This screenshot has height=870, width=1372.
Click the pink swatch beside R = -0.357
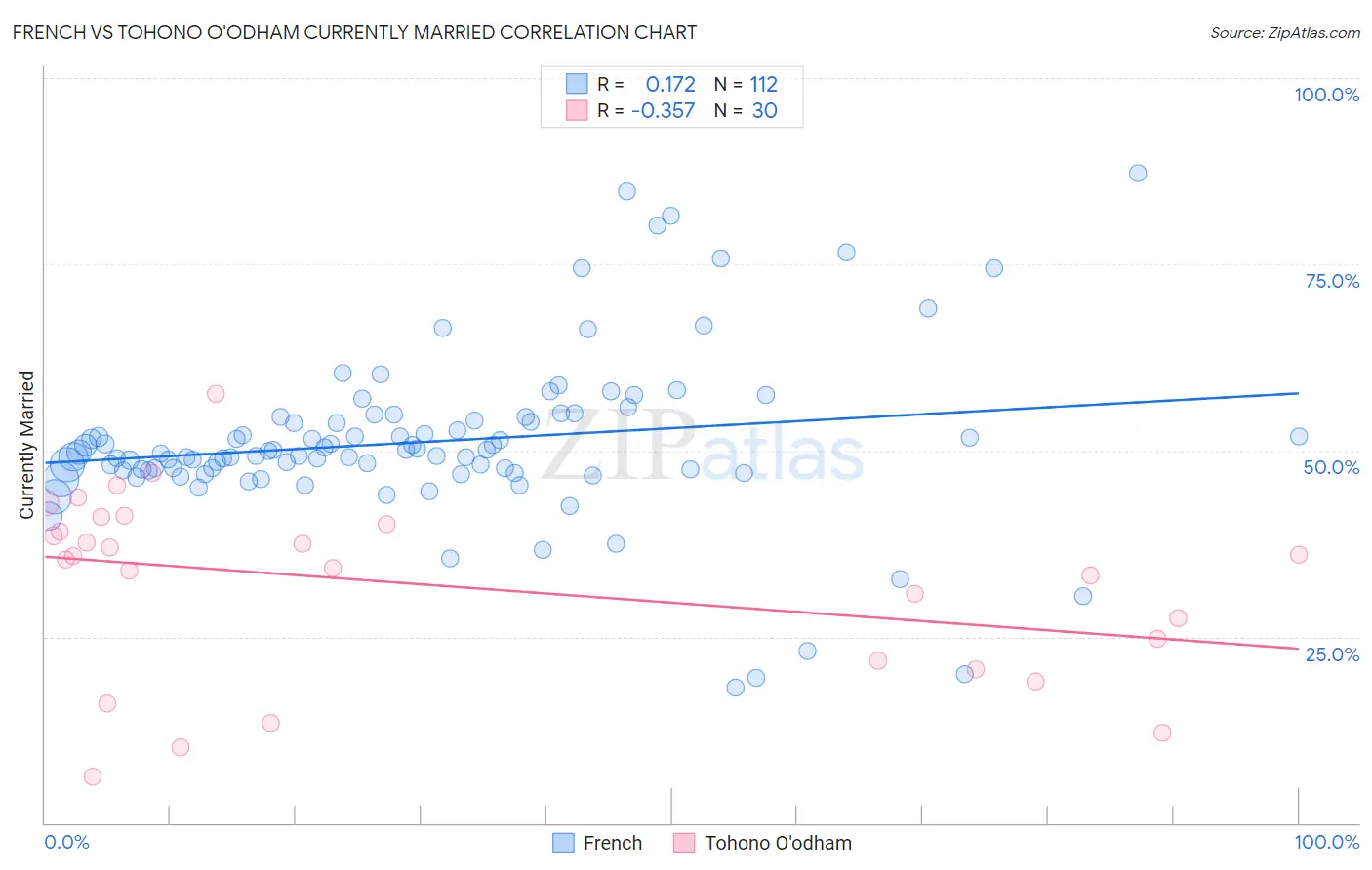point(577,110)
